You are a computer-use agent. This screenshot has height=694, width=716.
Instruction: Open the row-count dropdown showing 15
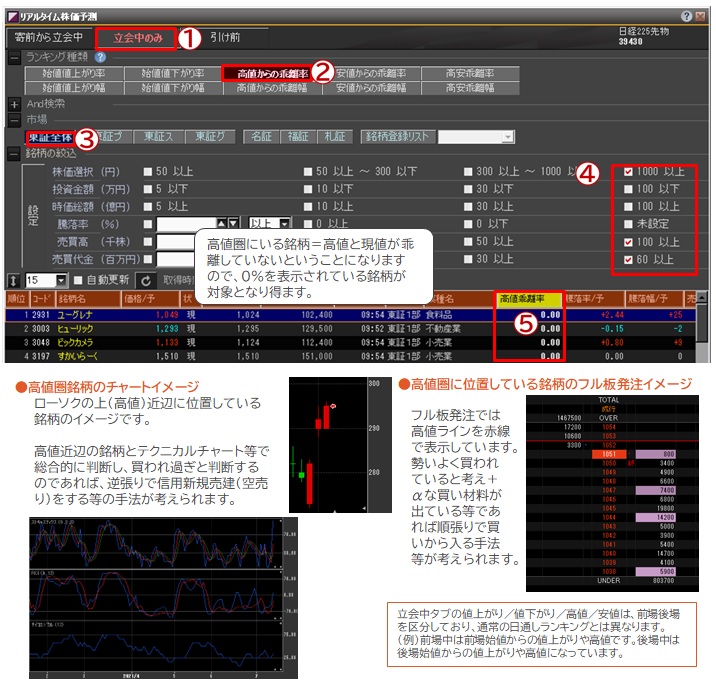[61, 280]
